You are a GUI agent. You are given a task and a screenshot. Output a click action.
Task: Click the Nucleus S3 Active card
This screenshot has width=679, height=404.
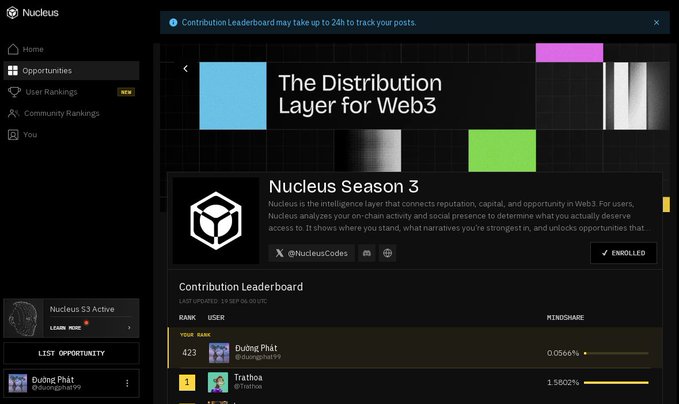coord(71,318)
